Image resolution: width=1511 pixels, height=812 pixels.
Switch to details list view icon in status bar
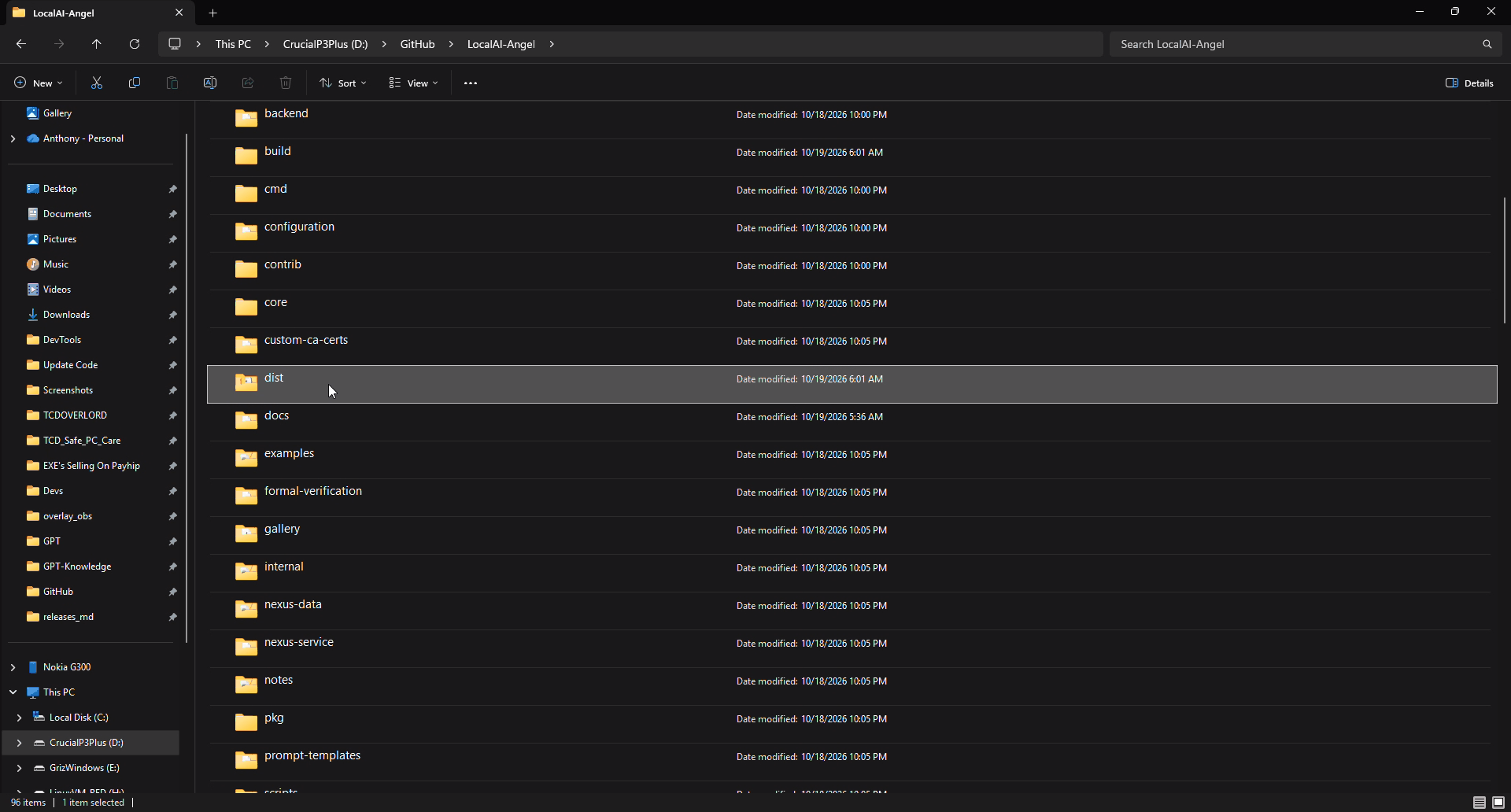[x=1480, y=803]
